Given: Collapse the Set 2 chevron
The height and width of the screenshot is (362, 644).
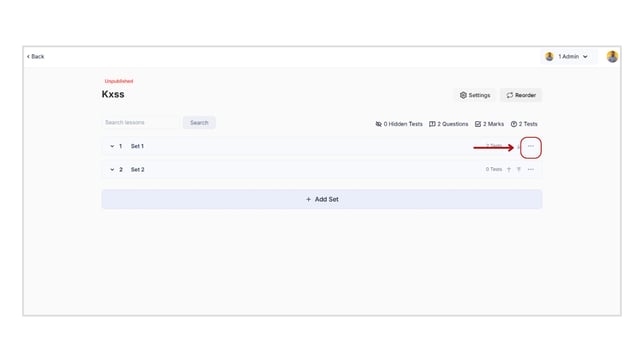Looking at the screenshot, I should coord(112,169).
